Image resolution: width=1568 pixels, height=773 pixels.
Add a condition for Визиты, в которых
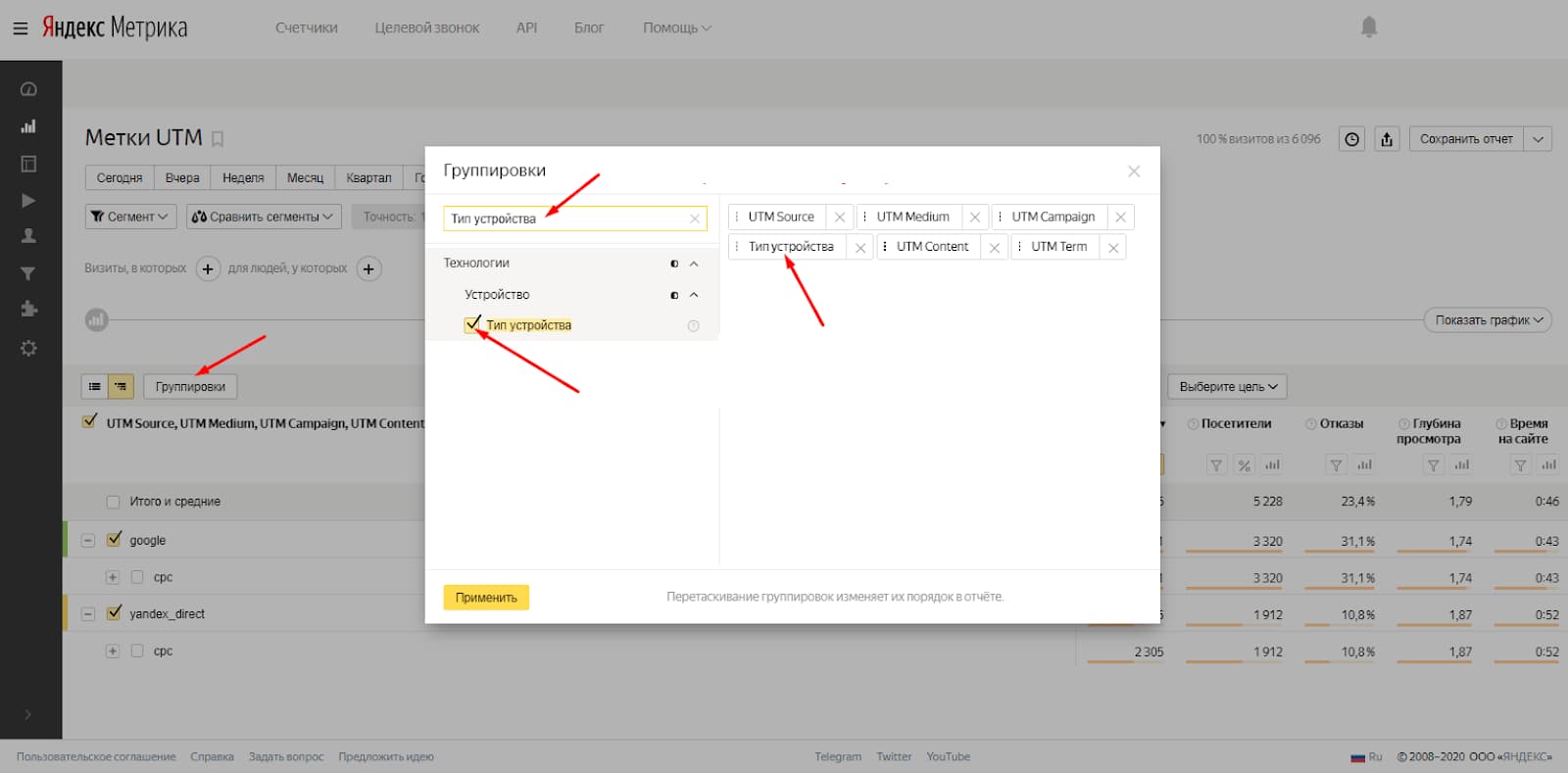[x=208, y=268]
